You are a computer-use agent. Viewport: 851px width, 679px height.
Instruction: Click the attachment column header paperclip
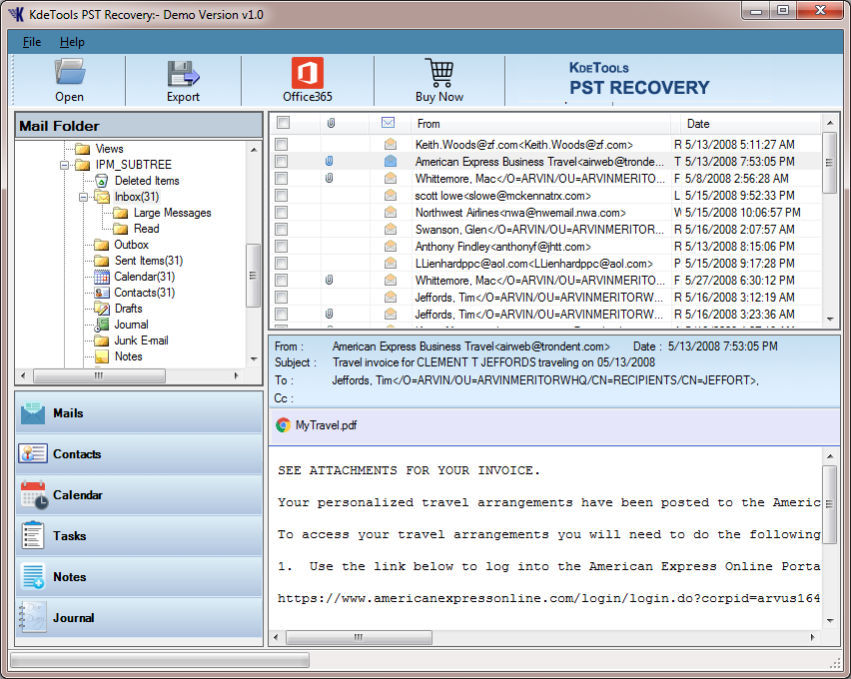(x=331, y=123)
